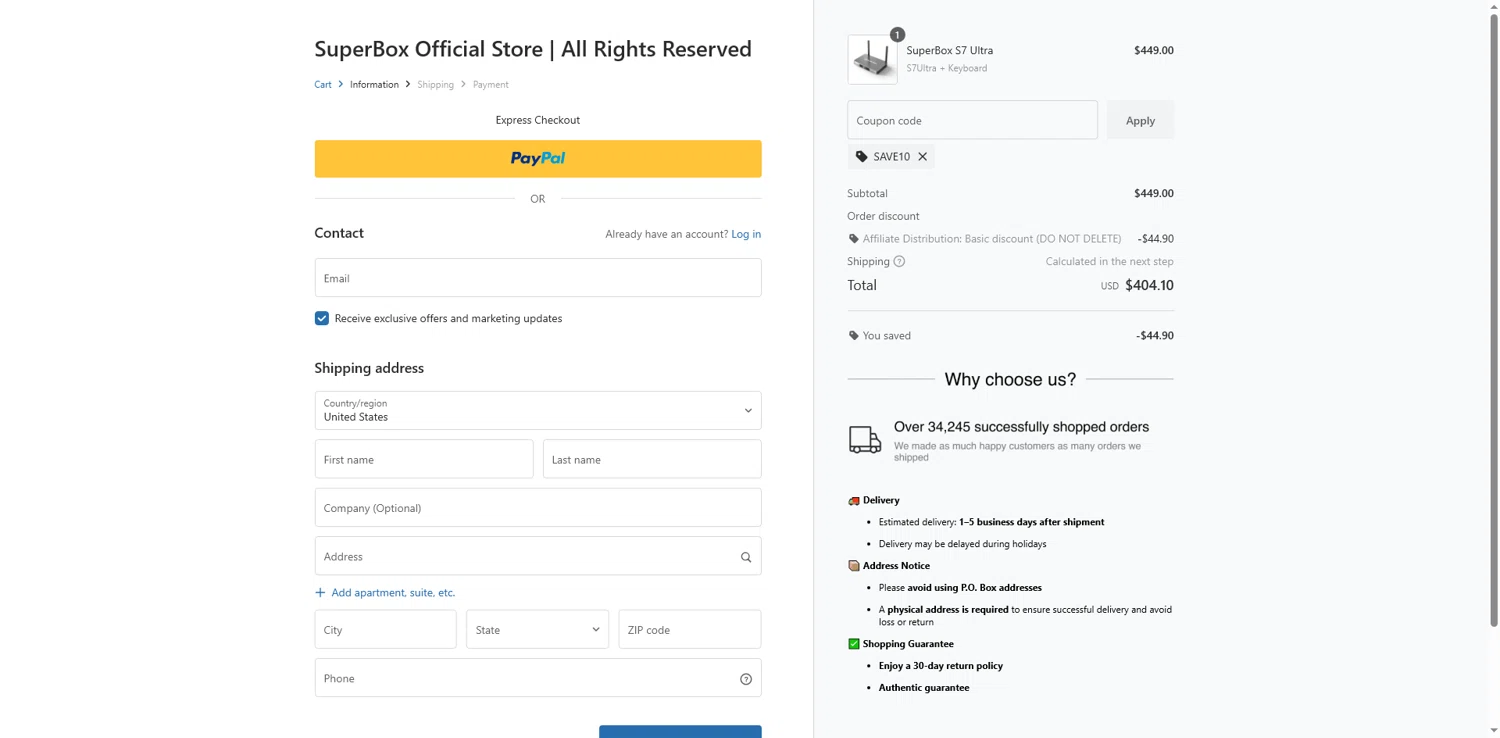
Task: Apply the coupon code
Action: tap(1140, 121)
